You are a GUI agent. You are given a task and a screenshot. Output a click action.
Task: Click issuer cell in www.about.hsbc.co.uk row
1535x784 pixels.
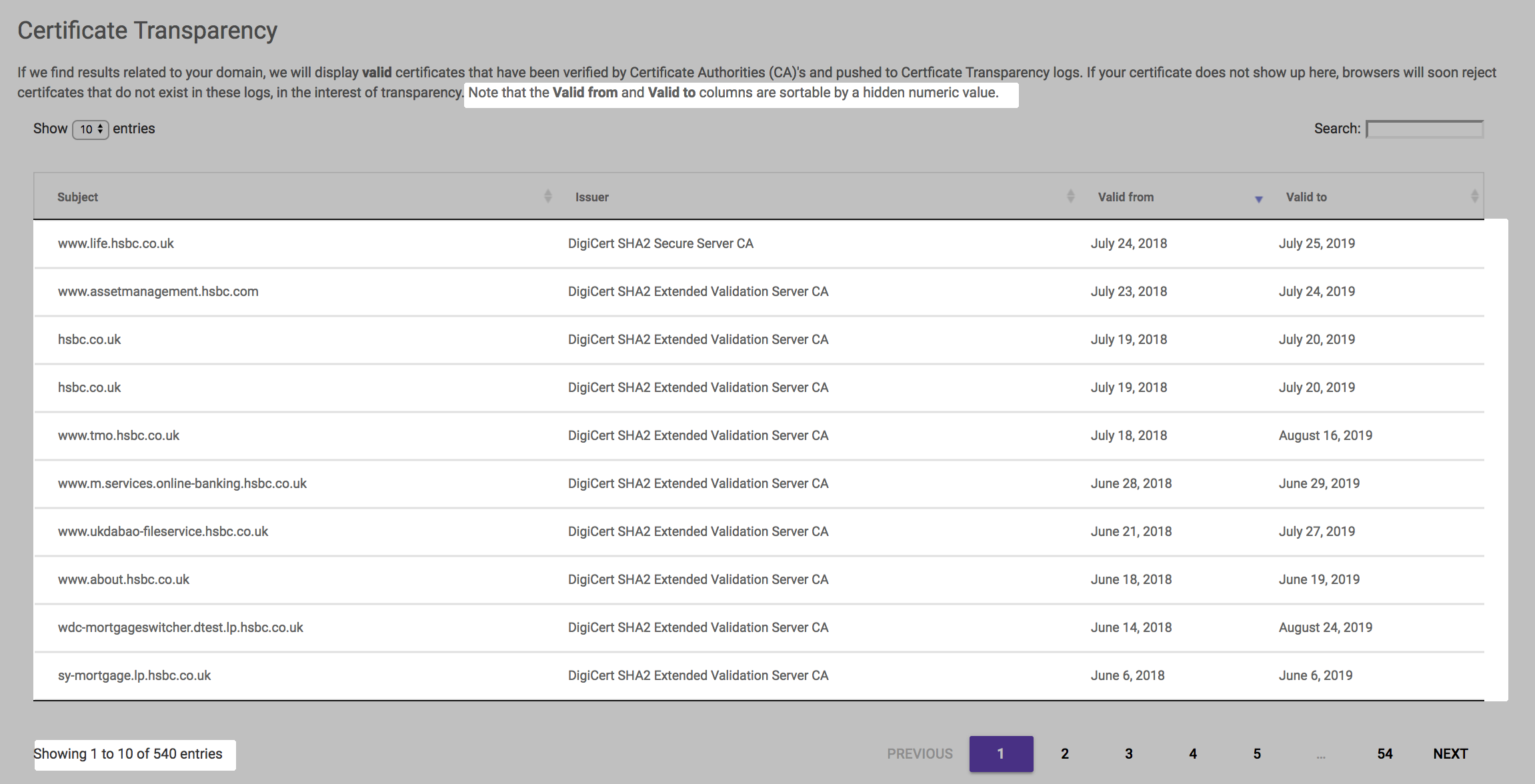pyautogui.click(x=698, y=580)
